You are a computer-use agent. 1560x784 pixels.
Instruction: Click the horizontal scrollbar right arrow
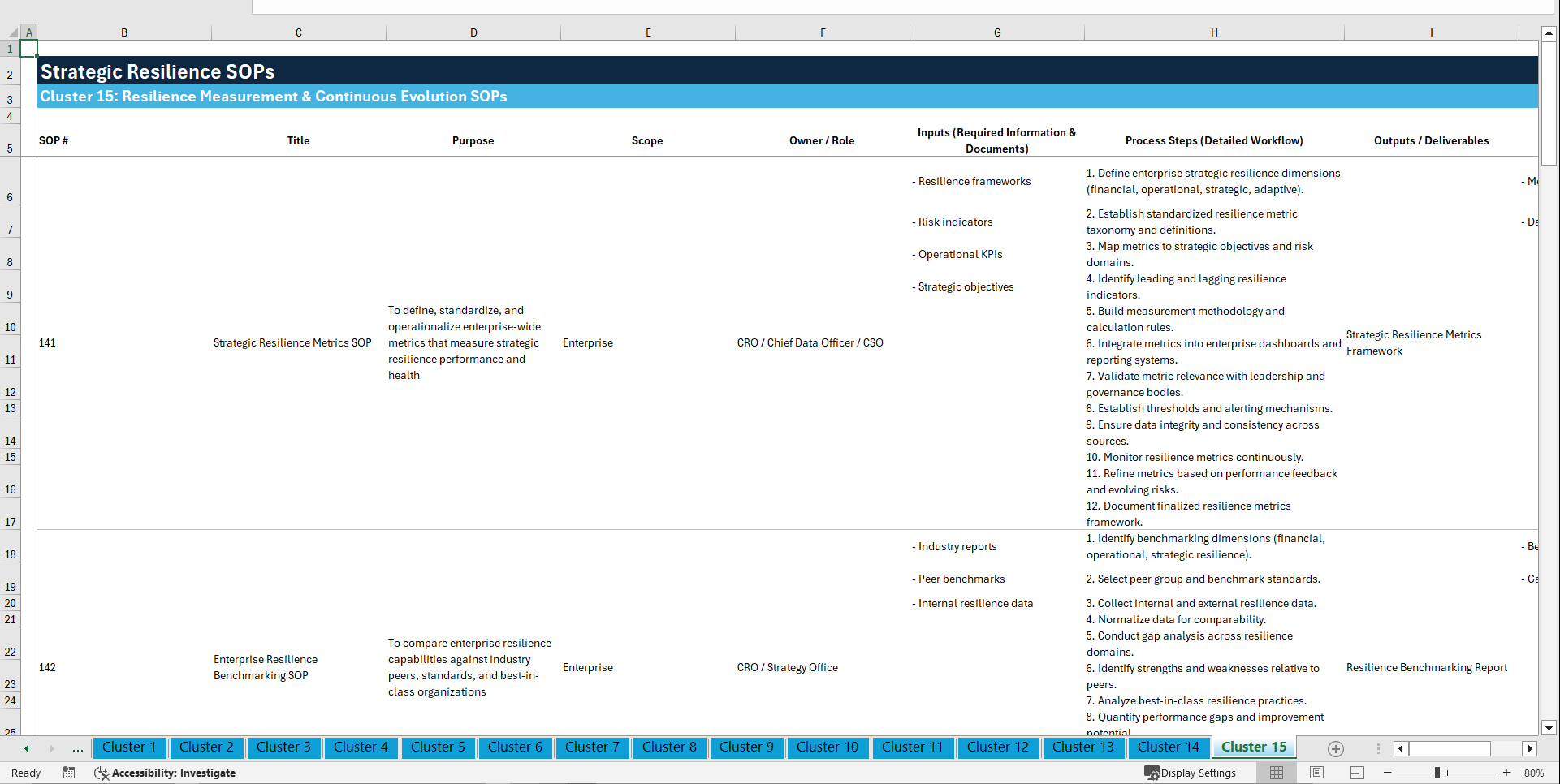click(1530, 748)
